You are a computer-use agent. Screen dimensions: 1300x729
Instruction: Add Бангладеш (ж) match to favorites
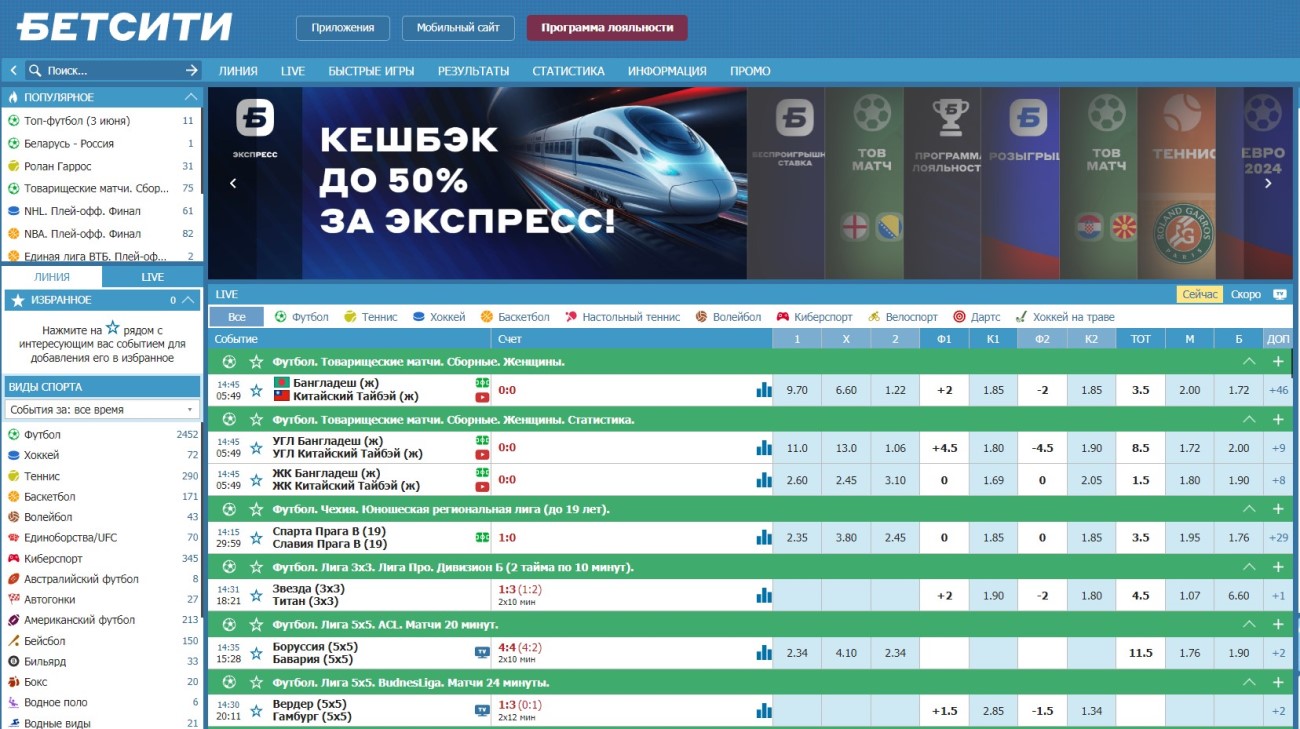pos(256,390)
